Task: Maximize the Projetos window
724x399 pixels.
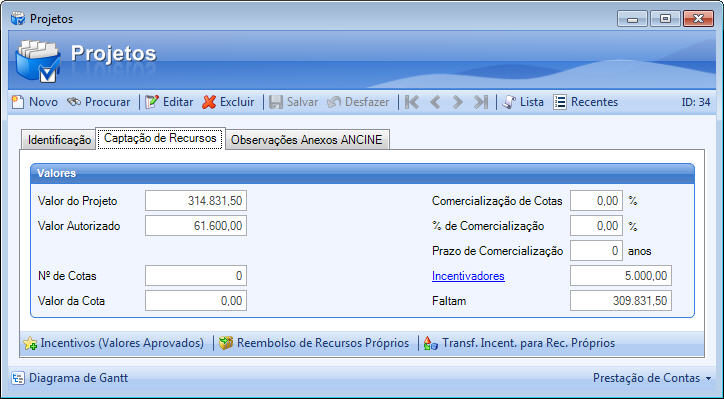Action: click(665, 19)
